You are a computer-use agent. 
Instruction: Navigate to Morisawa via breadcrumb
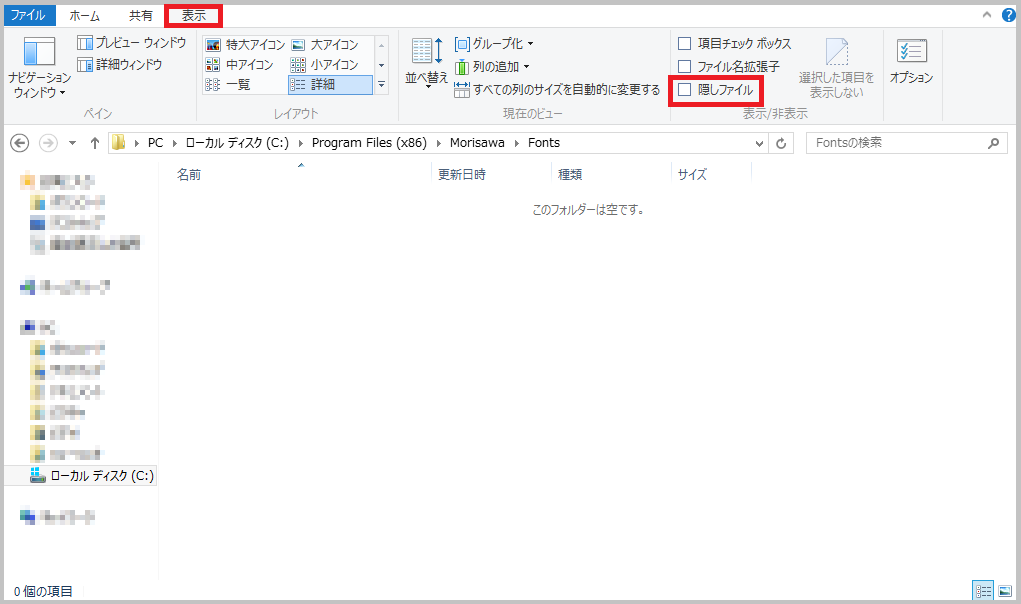point(477,143)
